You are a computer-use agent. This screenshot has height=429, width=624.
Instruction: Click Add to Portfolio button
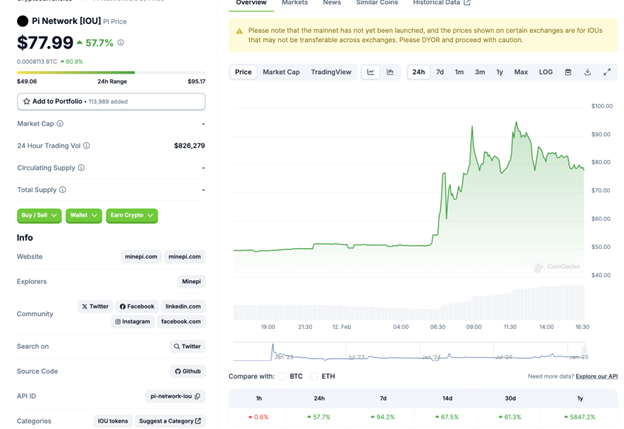coord(111,101)
